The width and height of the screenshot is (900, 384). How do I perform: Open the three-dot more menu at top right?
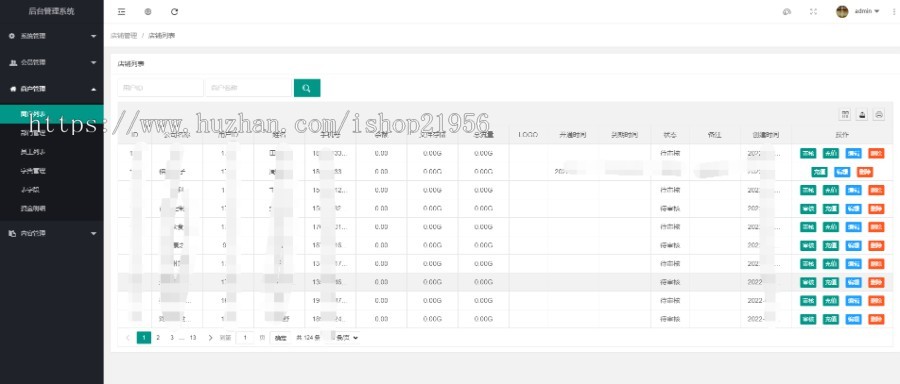tap(895, 11)
